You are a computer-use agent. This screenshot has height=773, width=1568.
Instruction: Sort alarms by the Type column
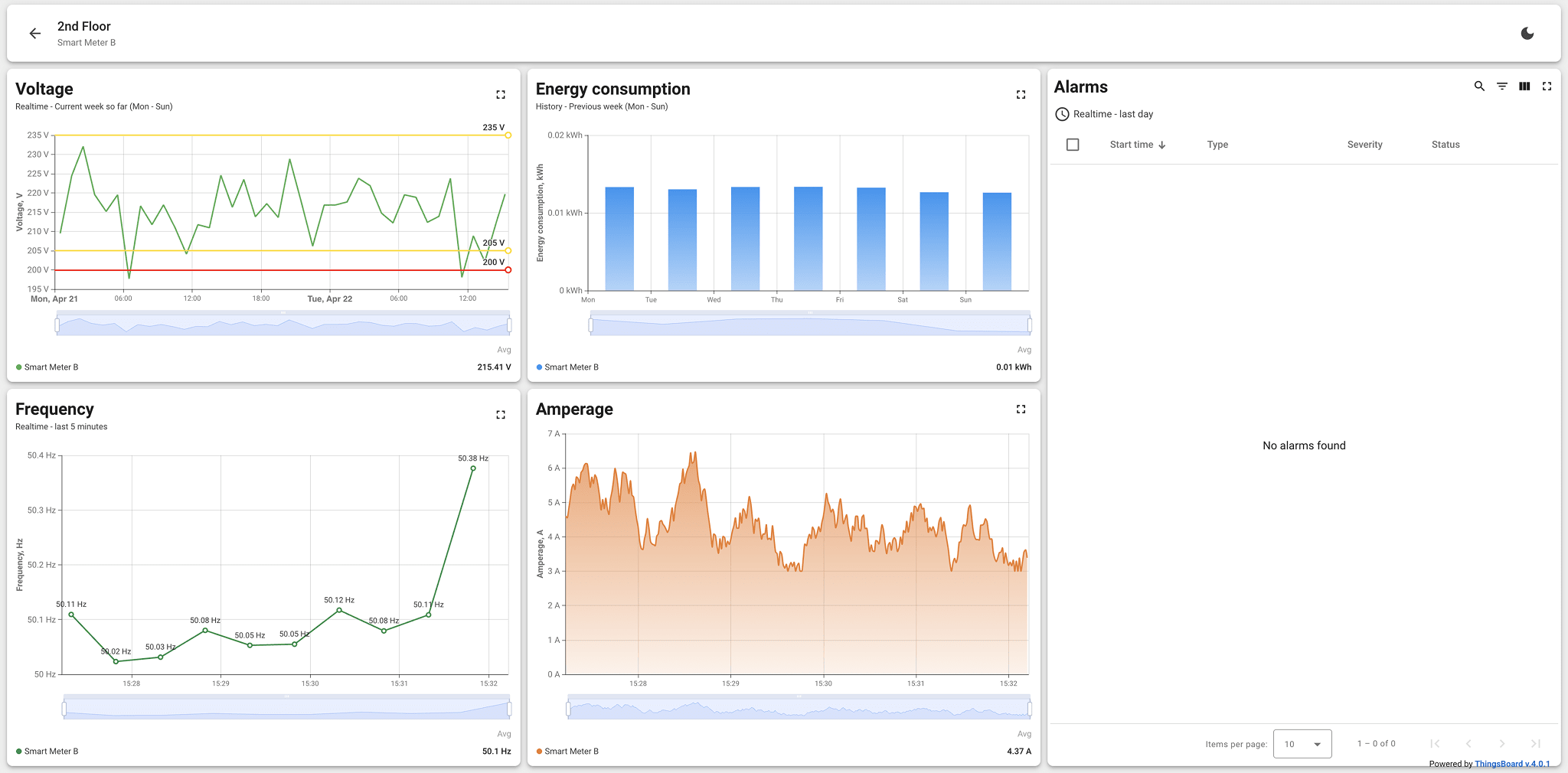(x=1217, y=145)
